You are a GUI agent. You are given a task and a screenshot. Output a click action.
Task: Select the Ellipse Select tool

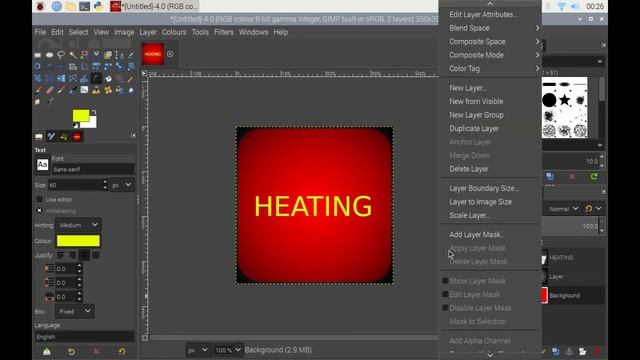pos(49,55)
